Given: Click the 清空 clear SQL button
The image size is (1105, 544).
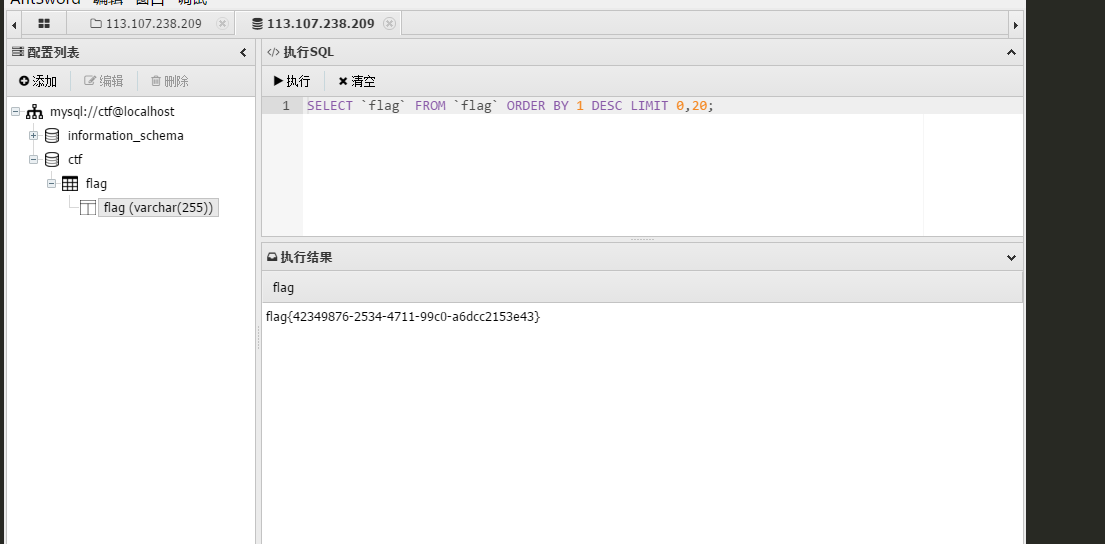Looking at the screenshot, I should pyautogui.click(x=357, y=81).
